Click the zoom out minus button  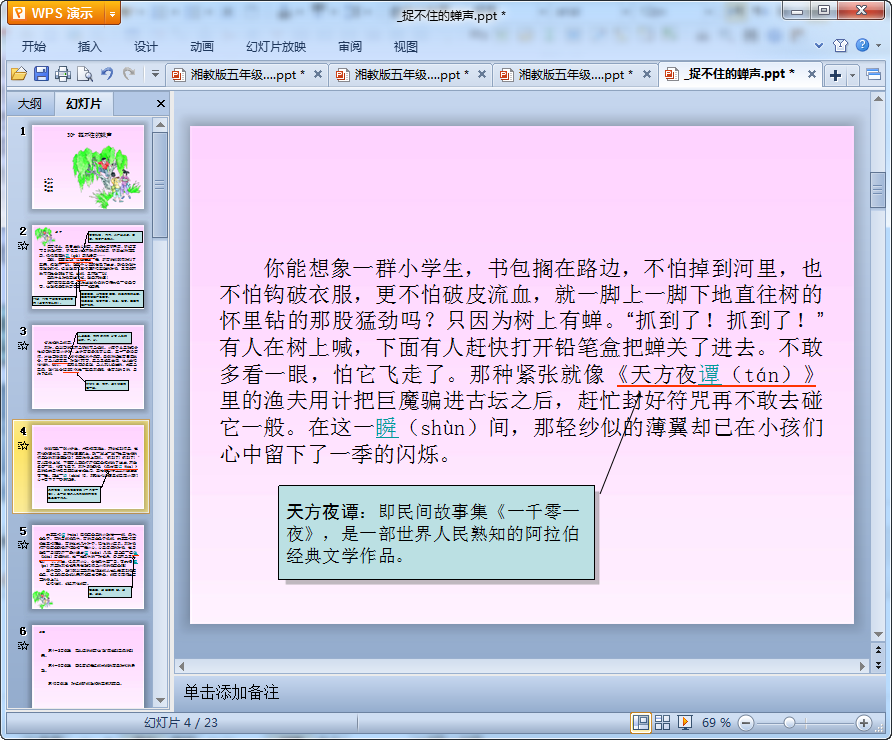click(x=746, y=723)
